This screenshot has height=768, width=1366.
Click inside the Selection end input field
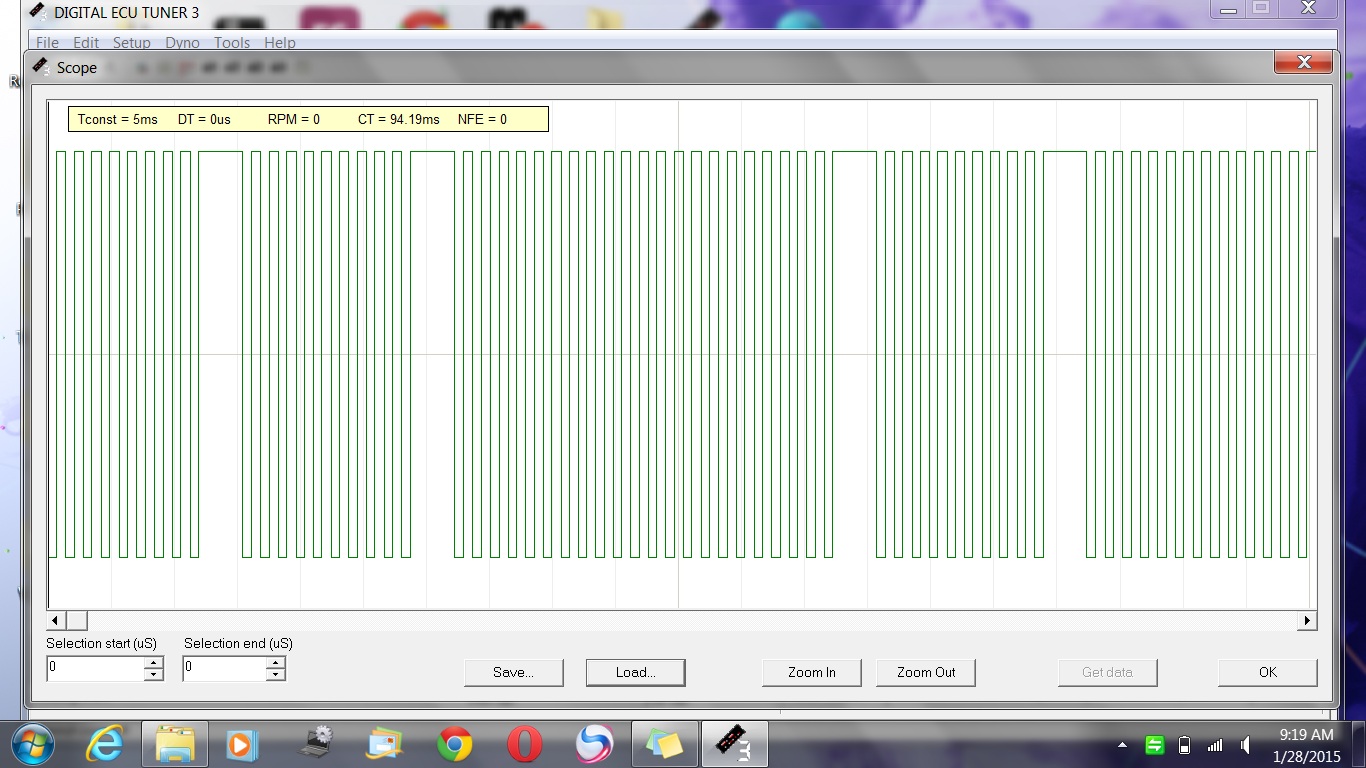tap(224, 668)
